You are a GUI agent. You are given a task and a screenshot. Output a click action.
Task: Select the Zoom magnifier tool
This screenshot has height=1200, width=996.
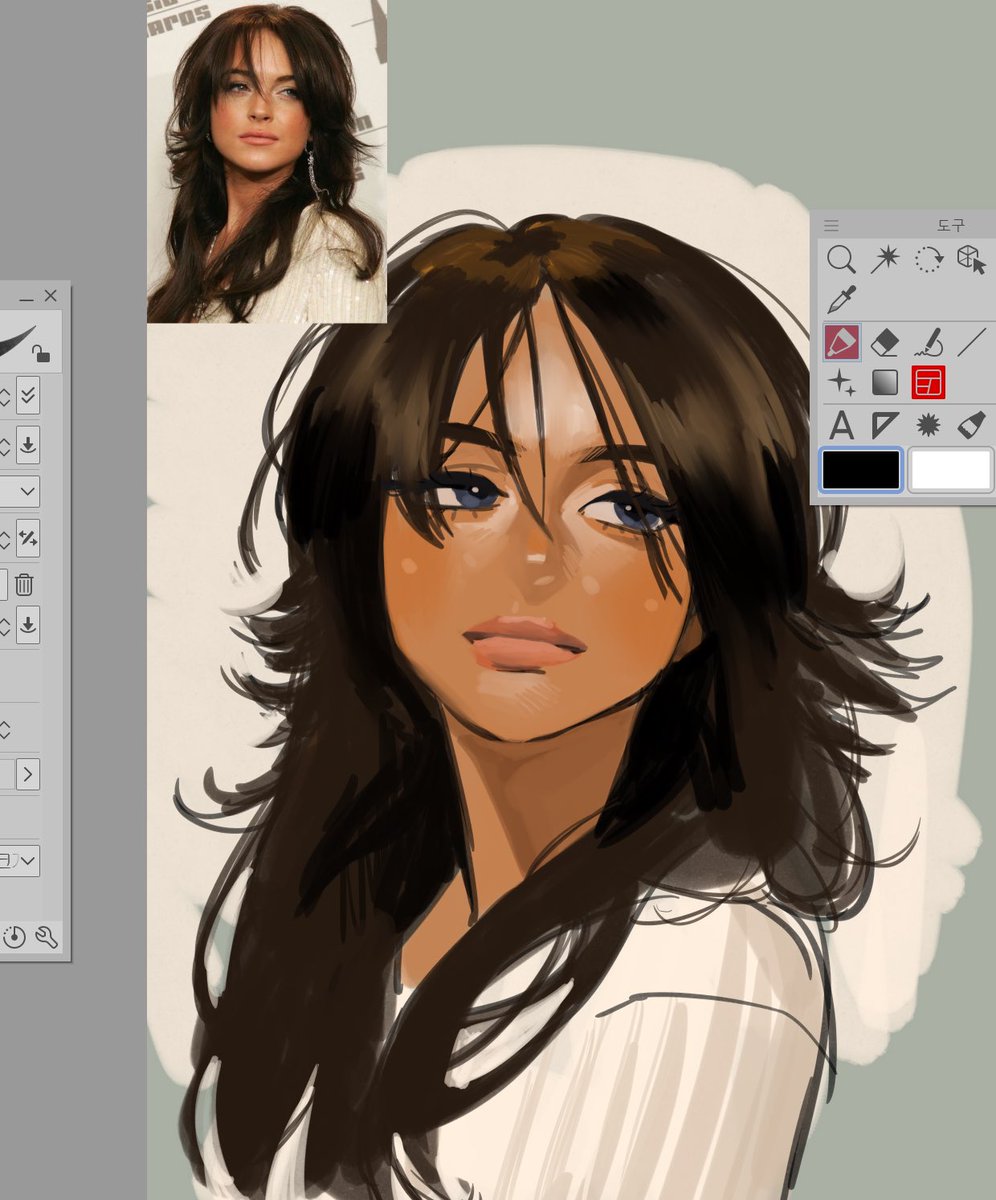(841, 260)
